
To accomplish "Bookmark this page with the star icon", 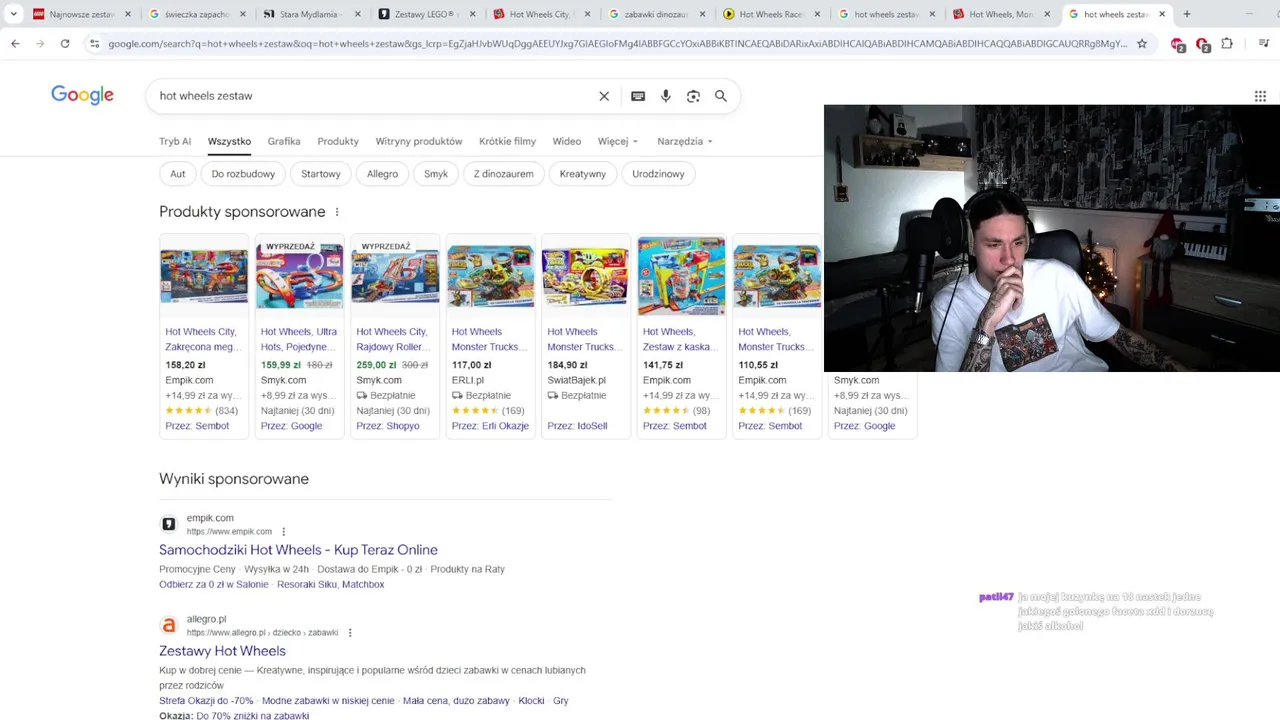I will pyautogui.click(x=1142, y=44).
